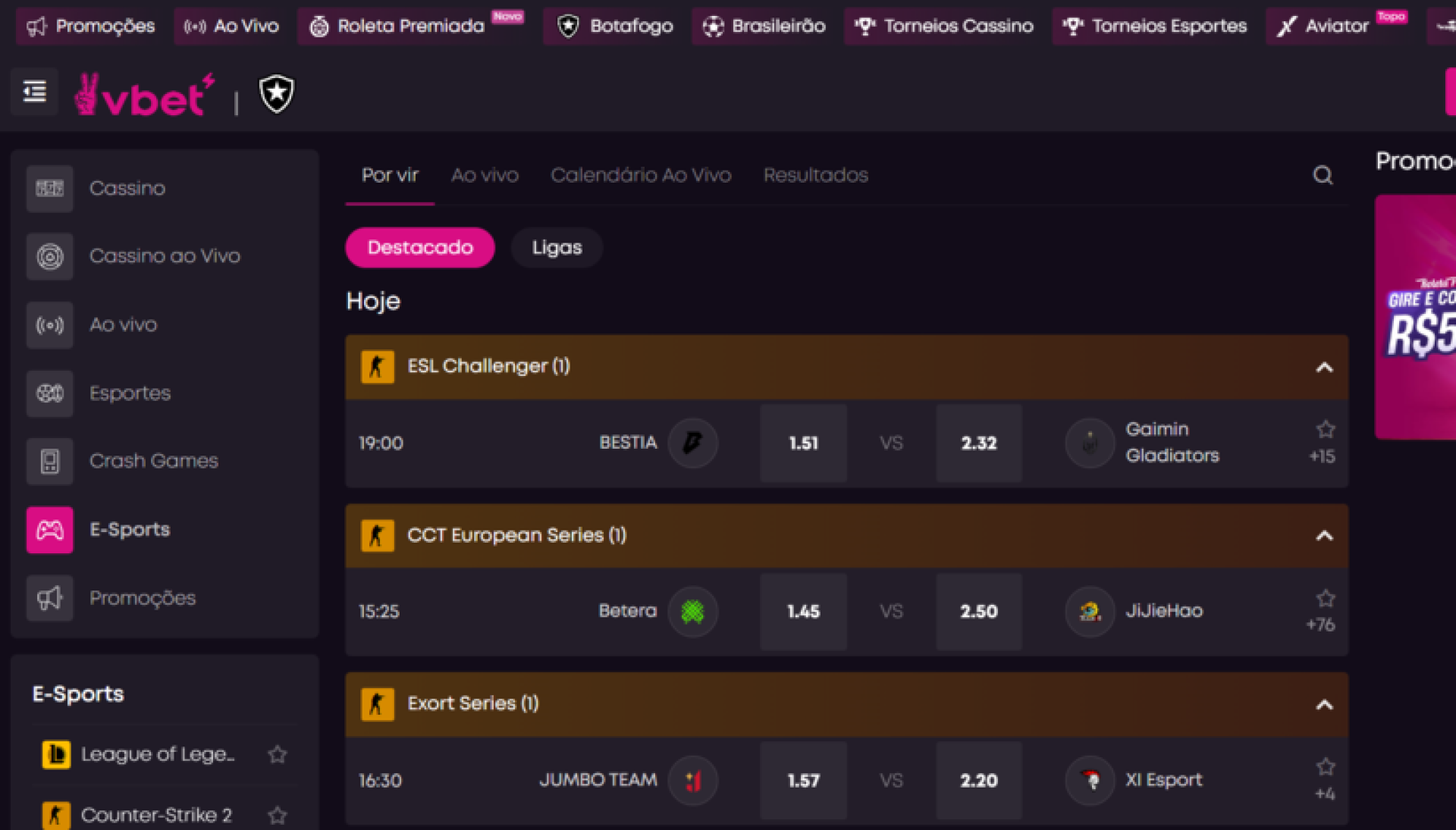Image resolution: width=1456 pixels, height=830 pixels.
Task: Click the vbet logo
Action: pyautogui.click(x=144, y=96)
